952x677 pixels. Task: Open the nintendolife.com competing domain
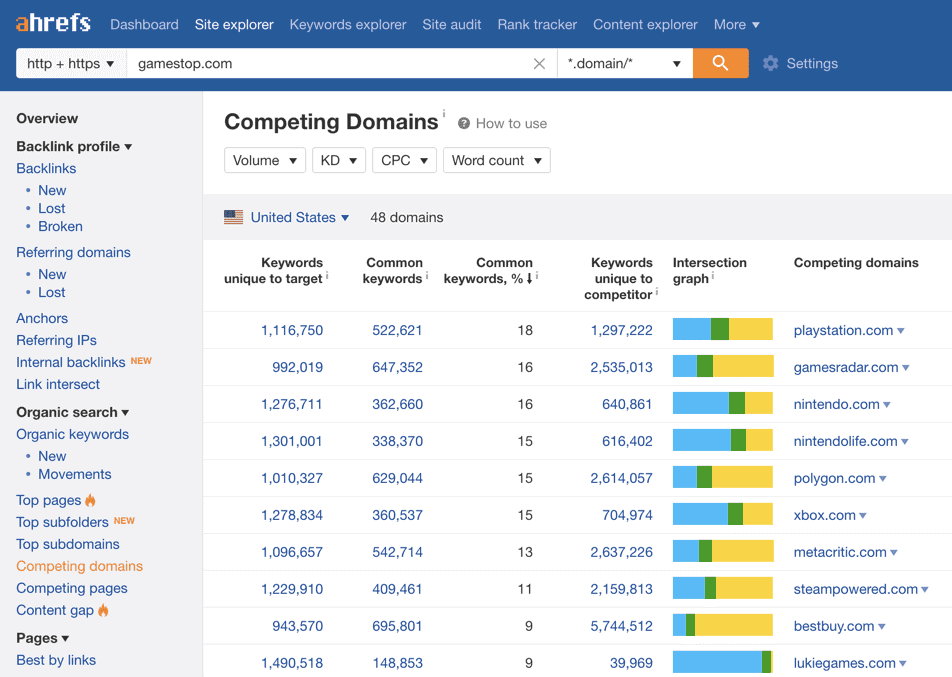pyautogui.click(x=845, y=441)
